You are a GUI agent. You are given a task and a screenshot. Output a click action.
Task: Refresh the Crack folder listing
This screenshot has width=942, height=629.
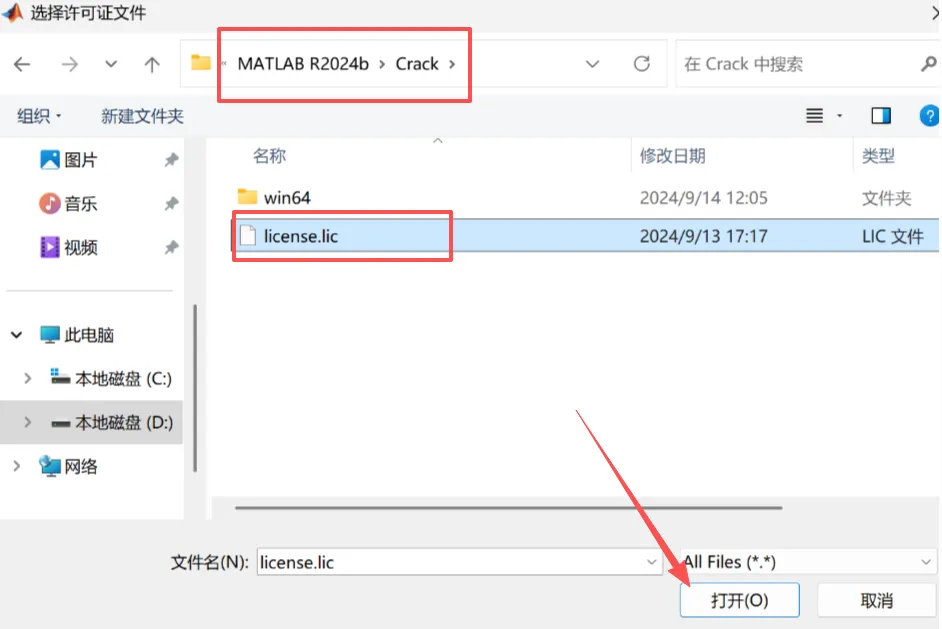642,64
